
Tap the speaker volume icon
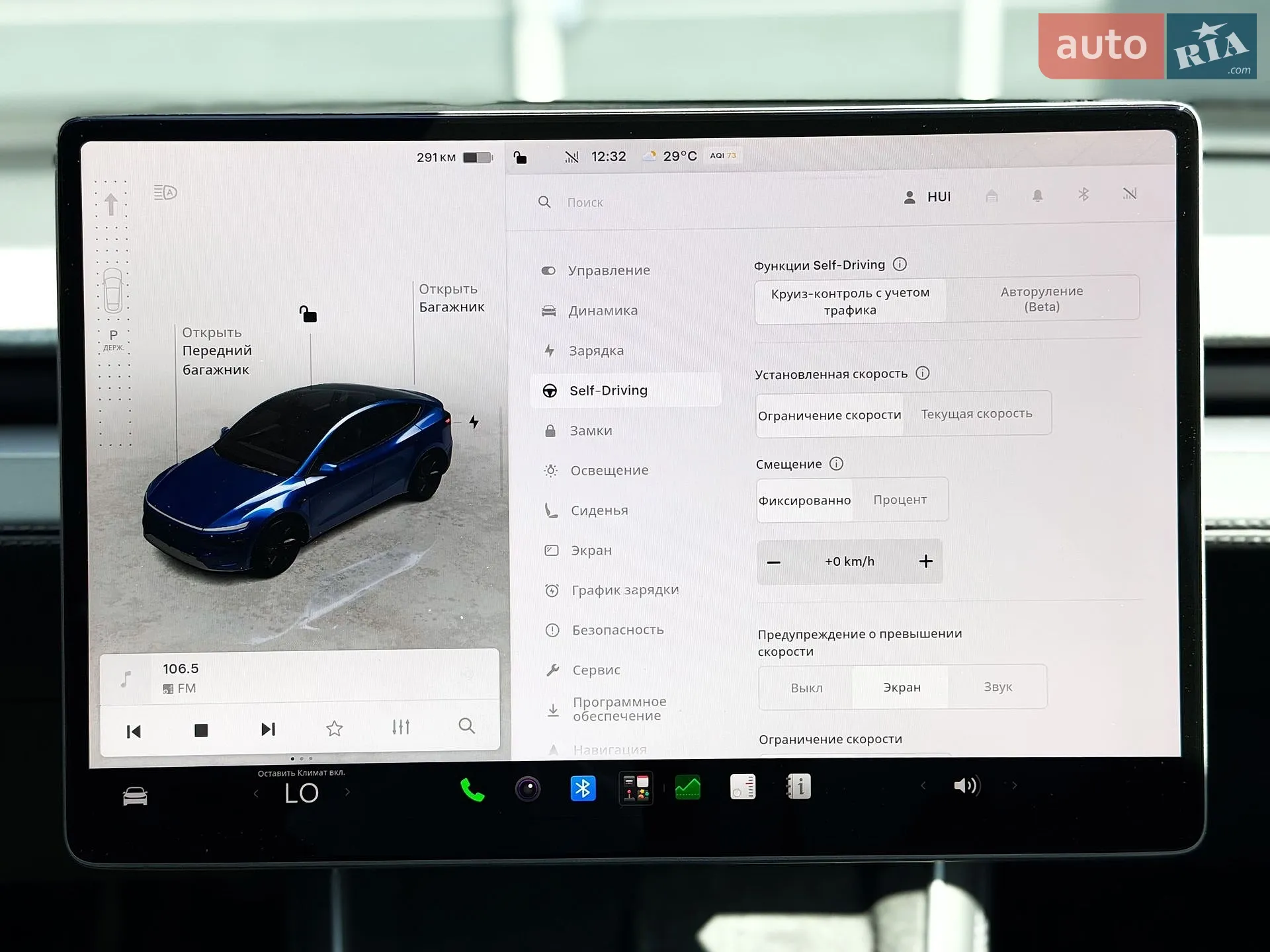click(966, 785)
